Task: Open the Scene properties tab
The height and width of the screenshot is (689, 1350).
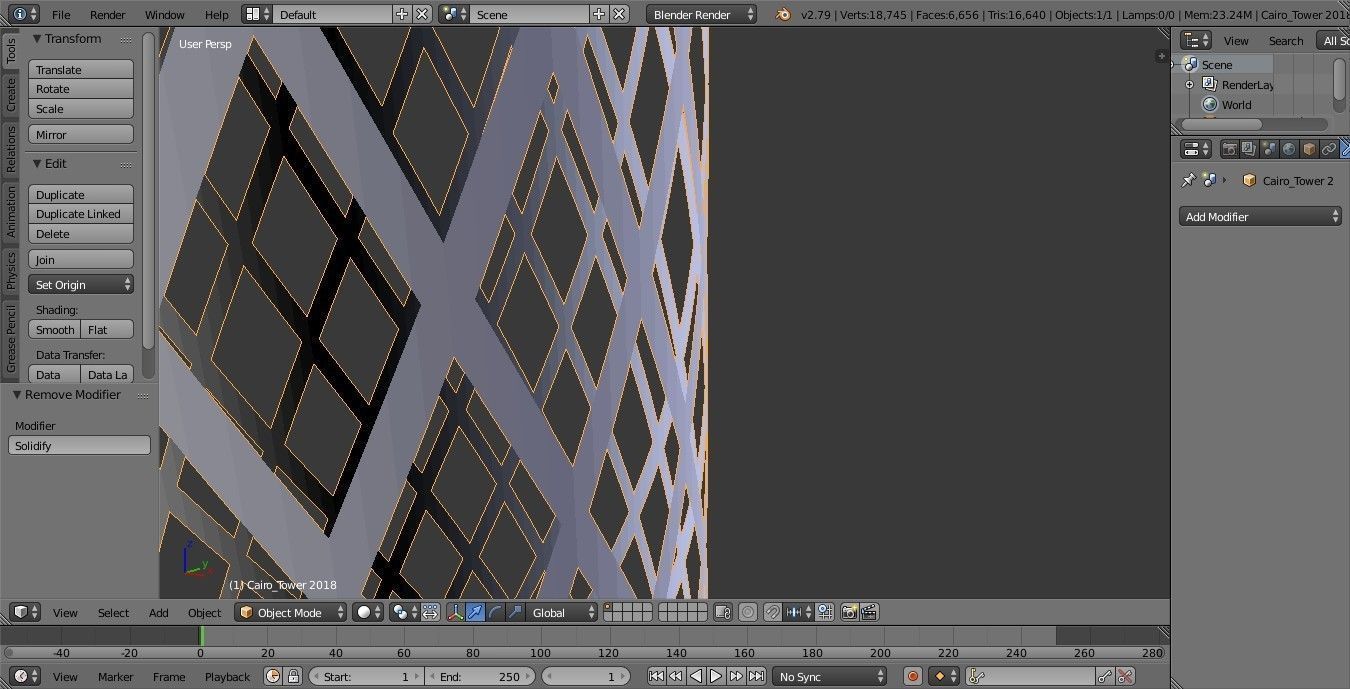Action: point(1270,149)
